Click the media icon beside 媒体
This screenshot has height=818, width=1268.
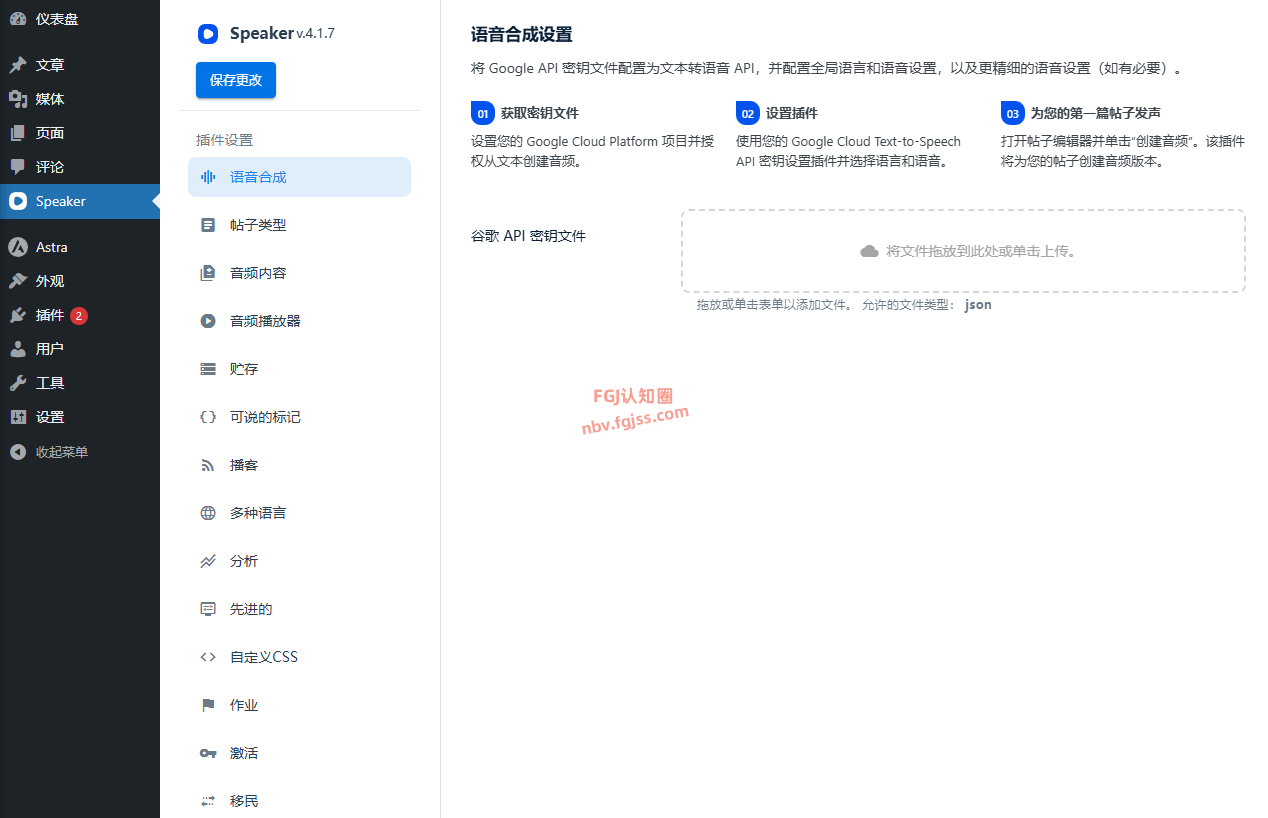pos(18,99)
